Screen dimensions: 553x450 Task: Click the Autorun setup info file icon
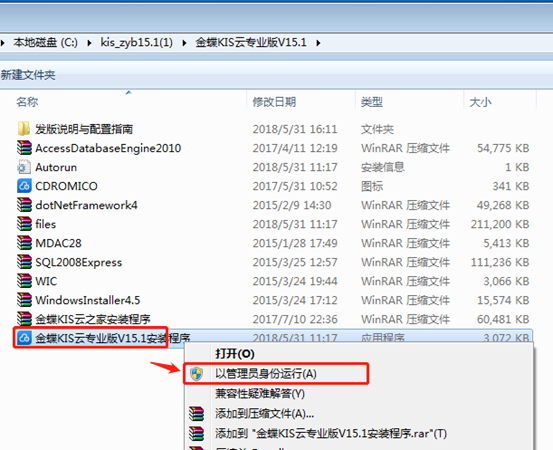click(x=24, y=167)
